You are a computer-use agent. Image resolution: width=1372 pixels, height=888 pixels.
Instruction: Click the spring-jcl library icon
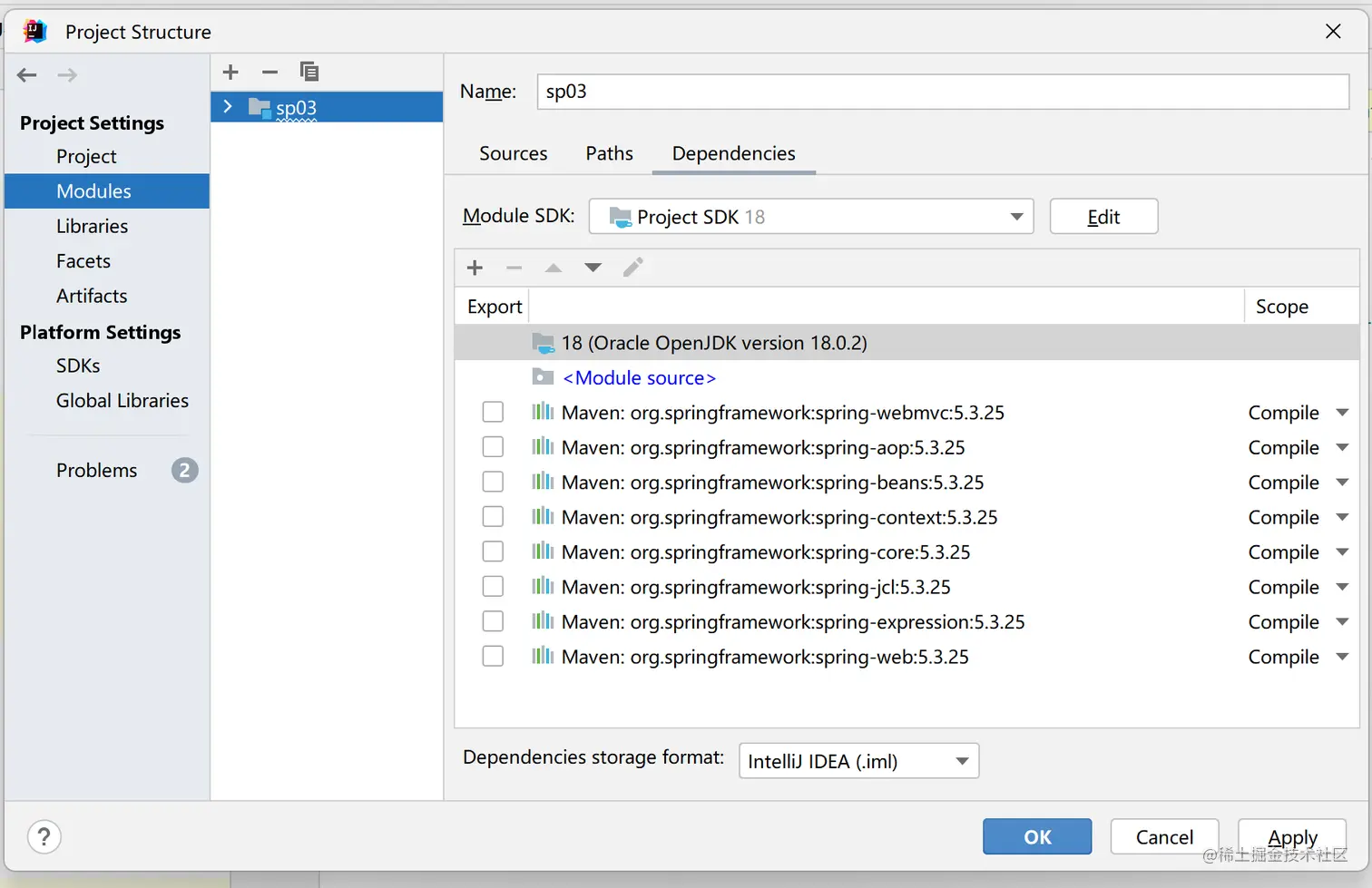(543, 586)
